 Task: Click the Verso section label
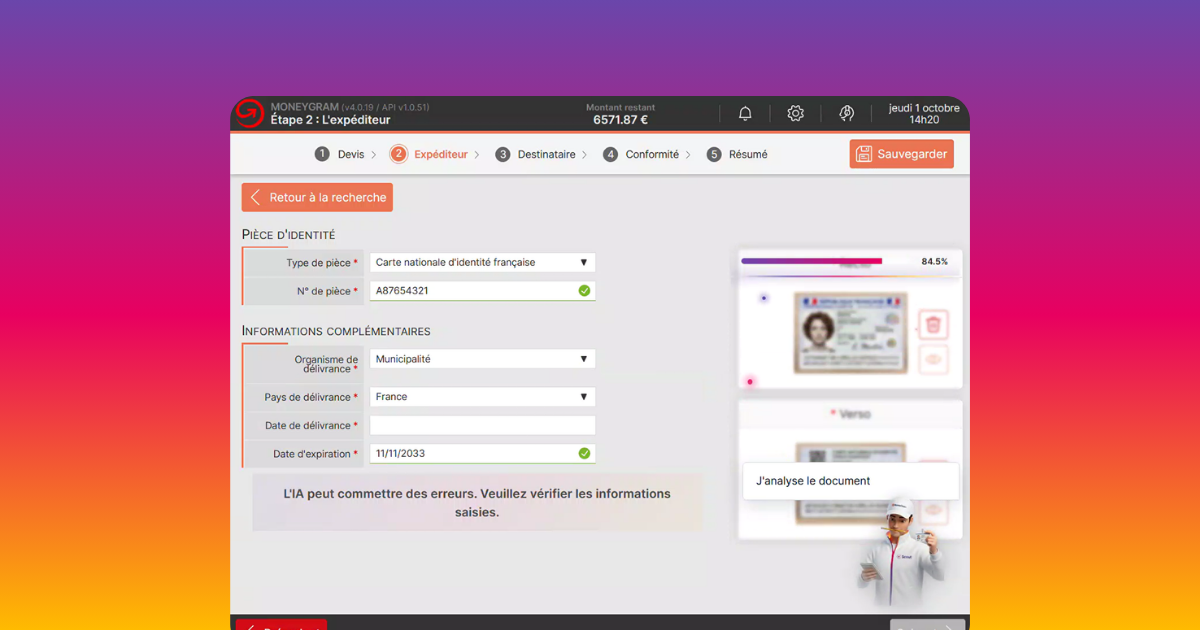click(854, 414)
